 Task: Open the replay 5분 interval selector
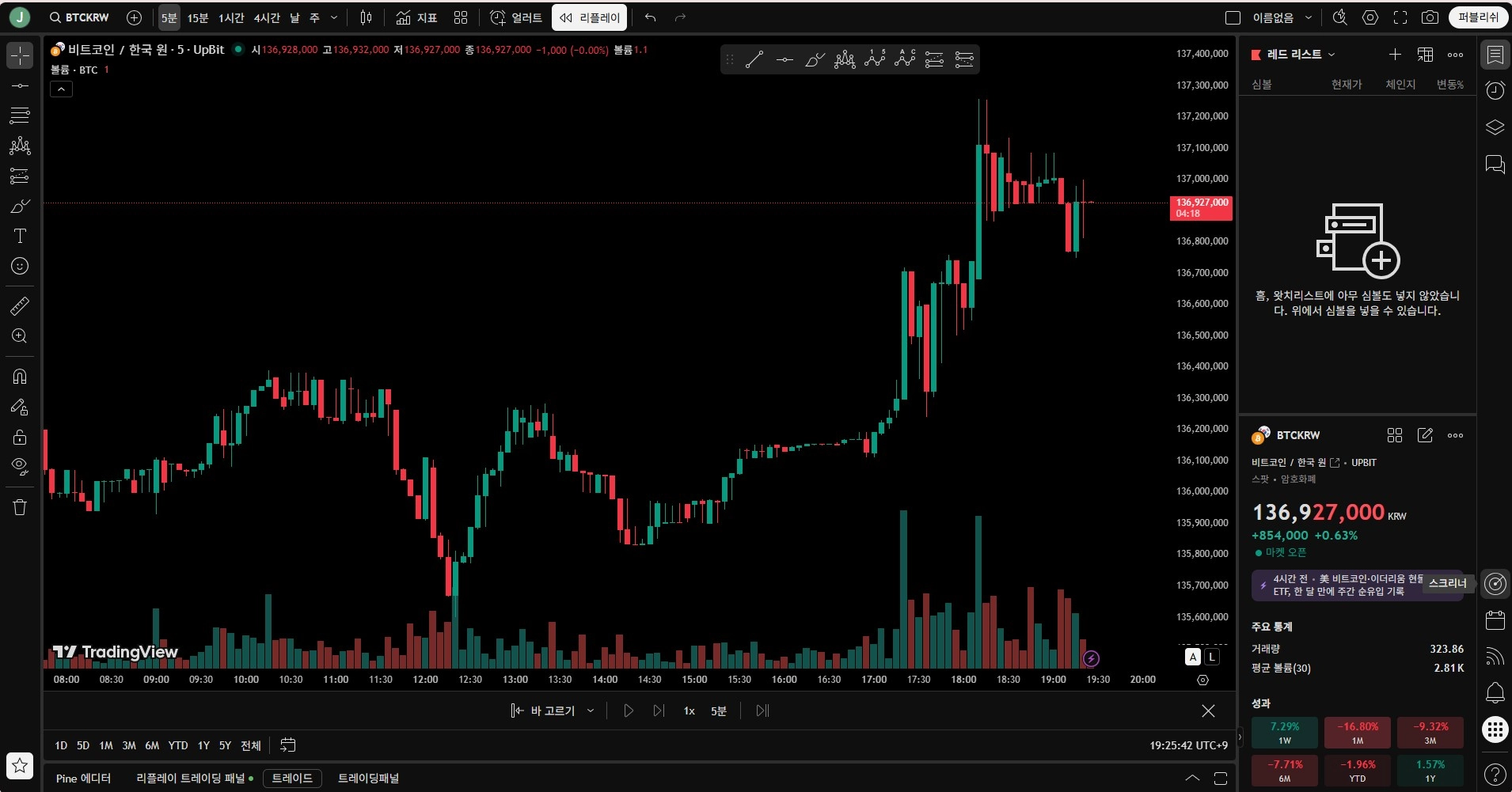(718, 711)
